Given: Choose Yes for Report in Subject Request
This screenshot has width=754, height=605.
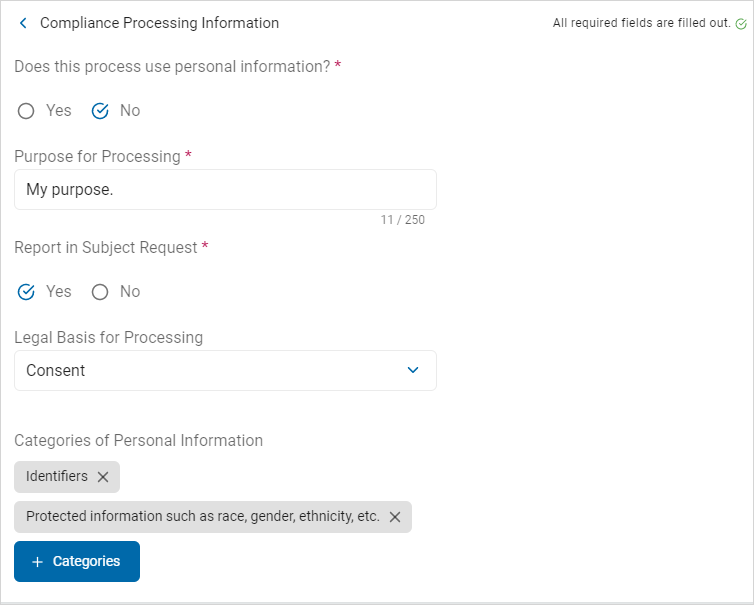Looking at the screenshot, I should [x=27, y=292].
